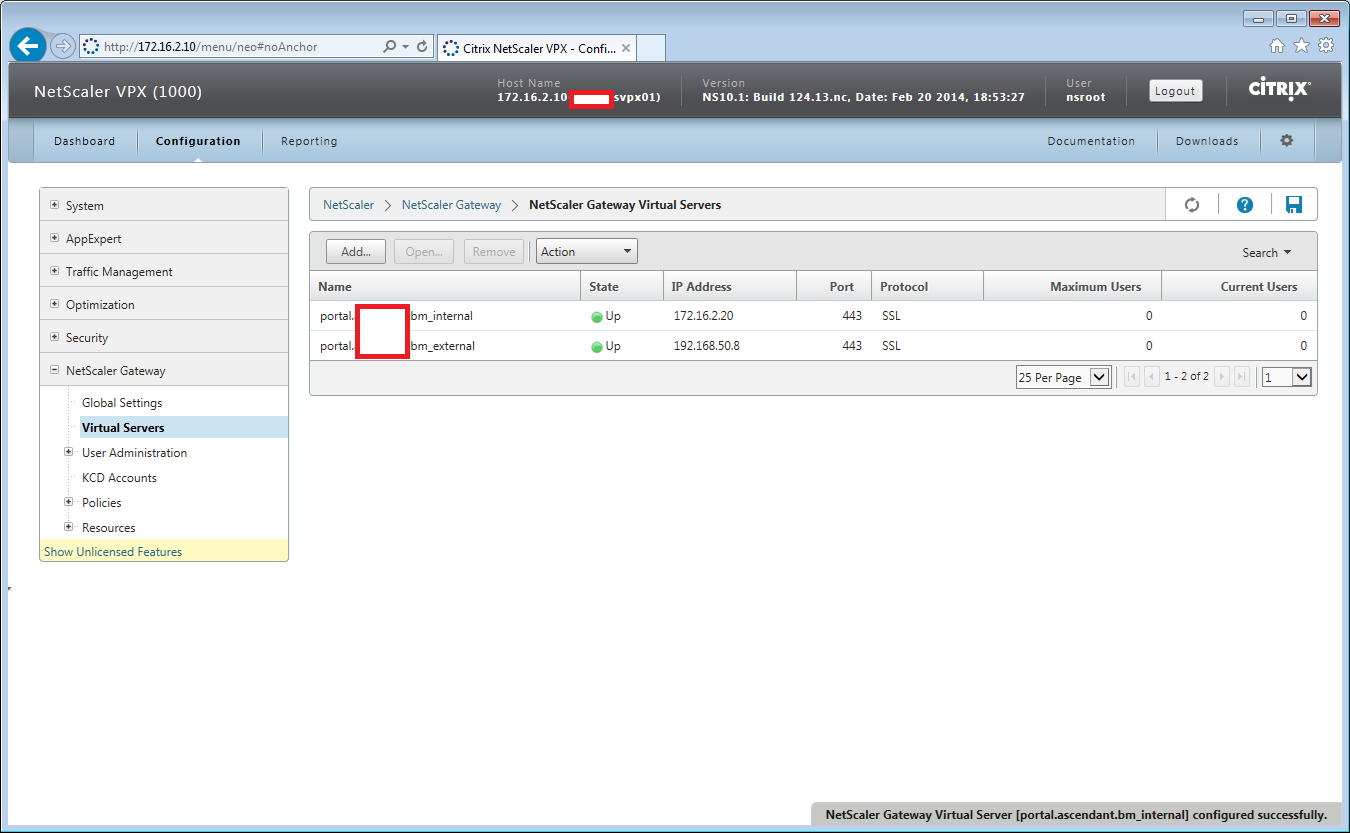Expand the User Administration node
The image size is (1350, 833).
69,452
